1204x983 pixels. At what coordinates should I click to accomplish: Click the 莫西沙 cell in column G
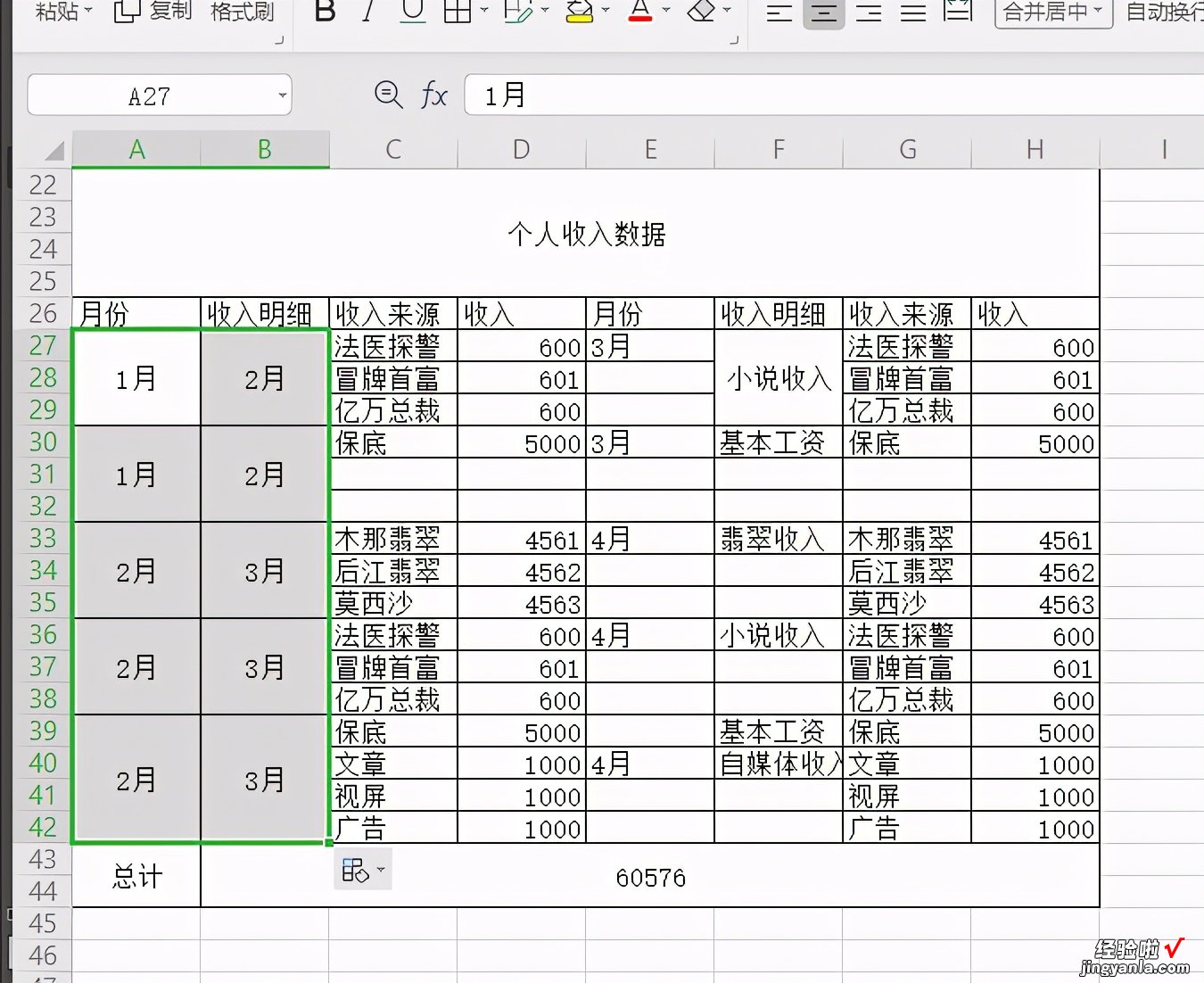click(x=907, y=603)
